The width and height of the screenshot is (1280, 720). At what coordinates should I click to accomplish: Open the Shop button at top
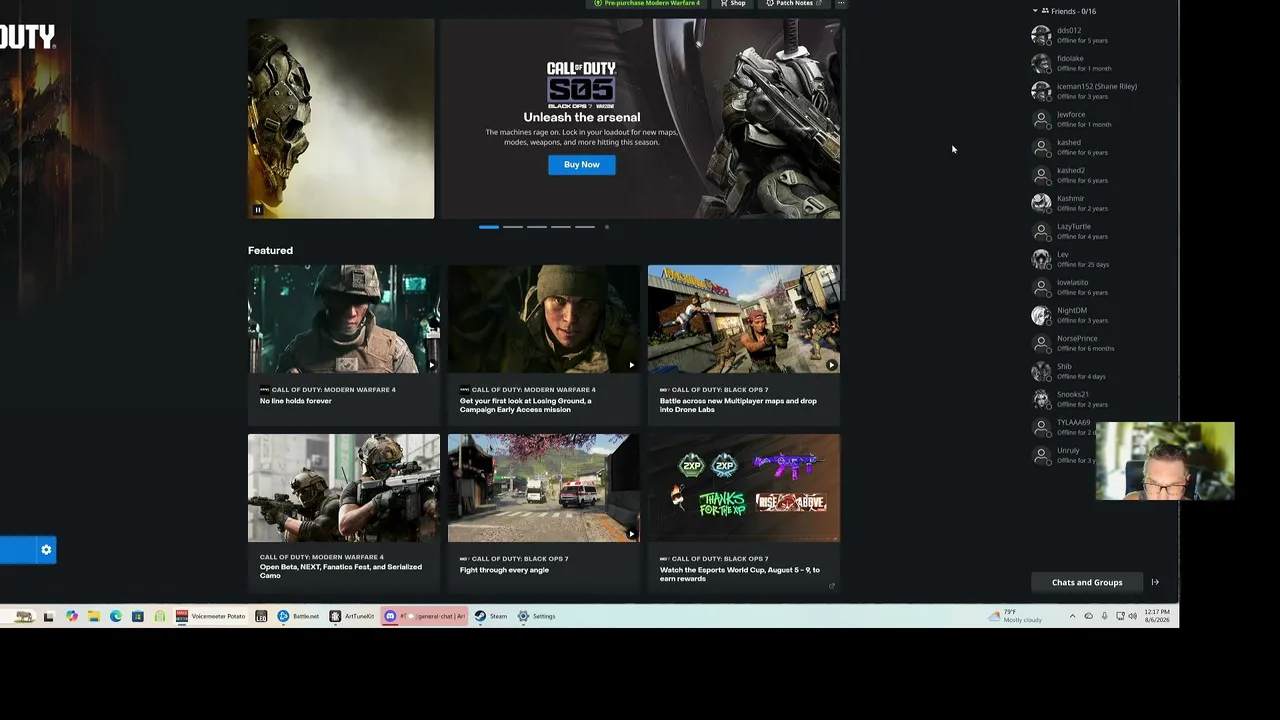point(734,3)
